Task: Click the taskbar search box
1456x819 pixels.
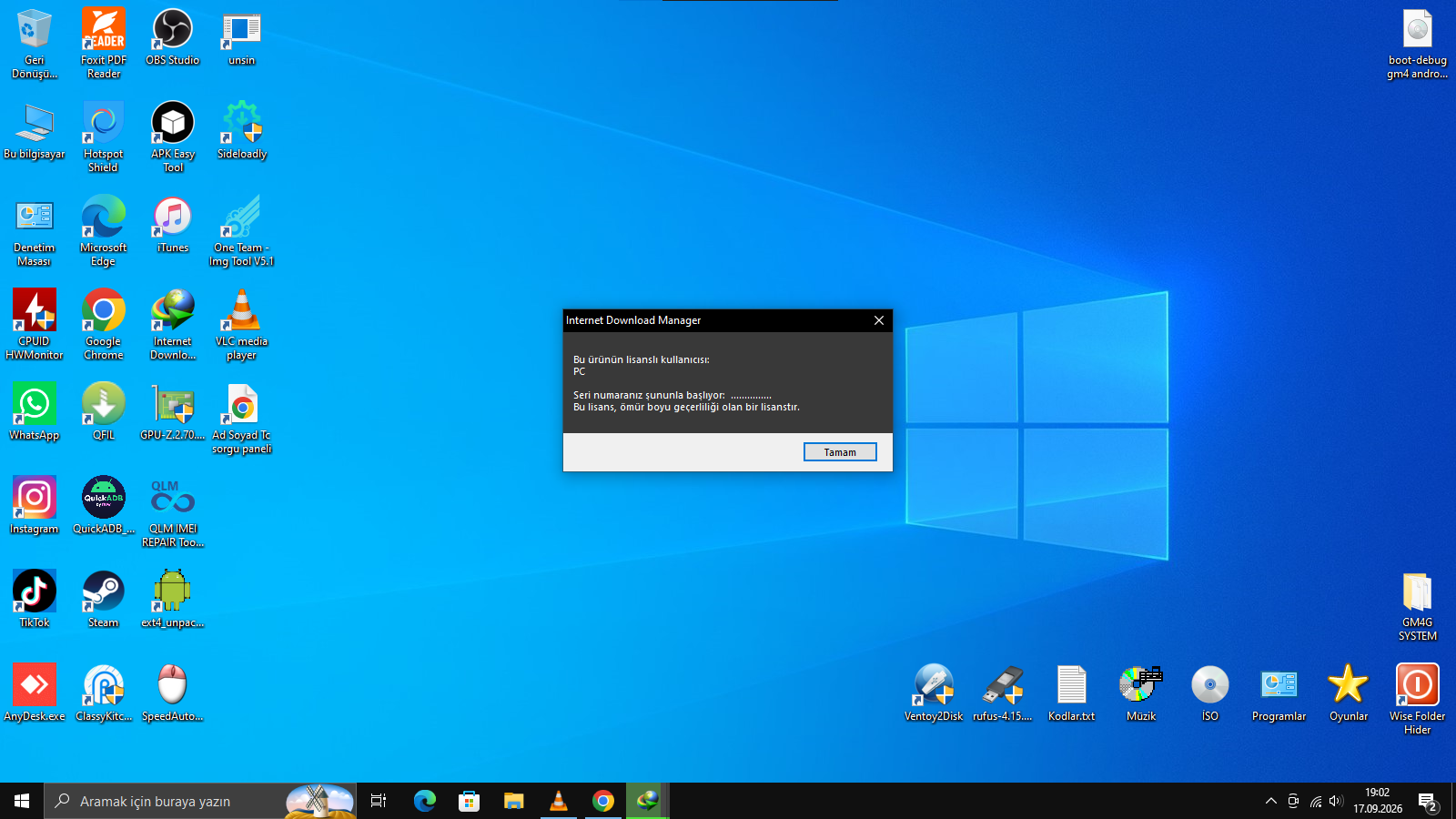Action: pyautogui.click(x=200, y=801)
